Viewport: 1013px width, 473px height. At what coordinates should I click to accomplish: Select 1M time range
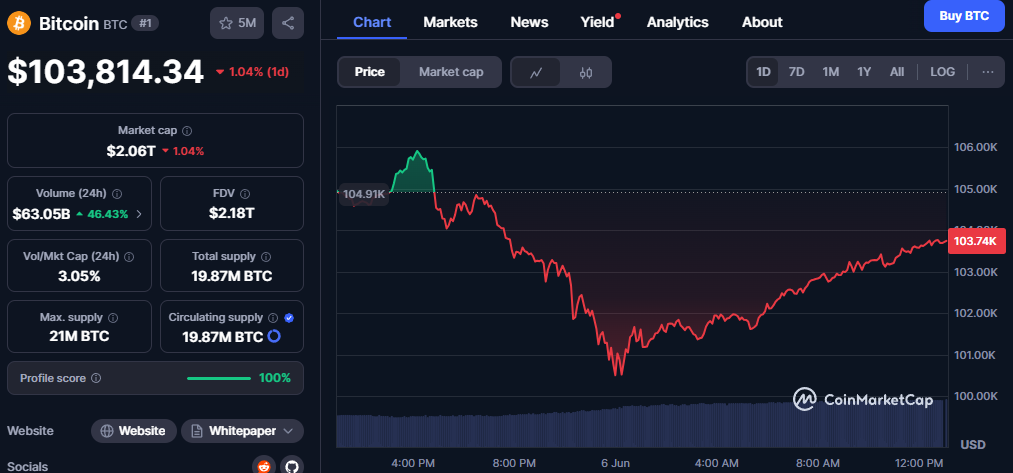(831, 72)
